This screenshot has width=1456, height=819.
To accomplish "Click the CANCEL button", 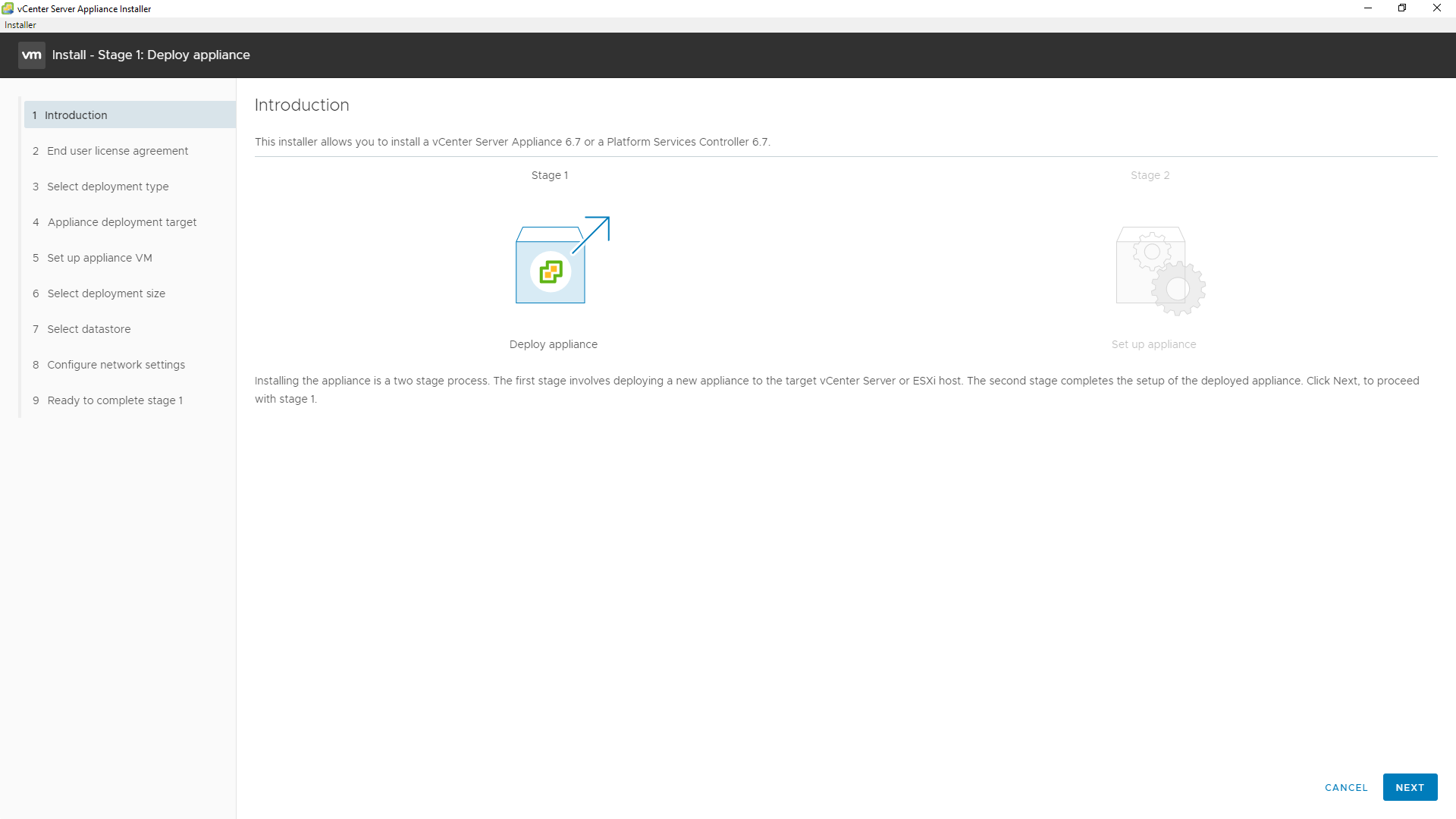I will click(1346, 787).
